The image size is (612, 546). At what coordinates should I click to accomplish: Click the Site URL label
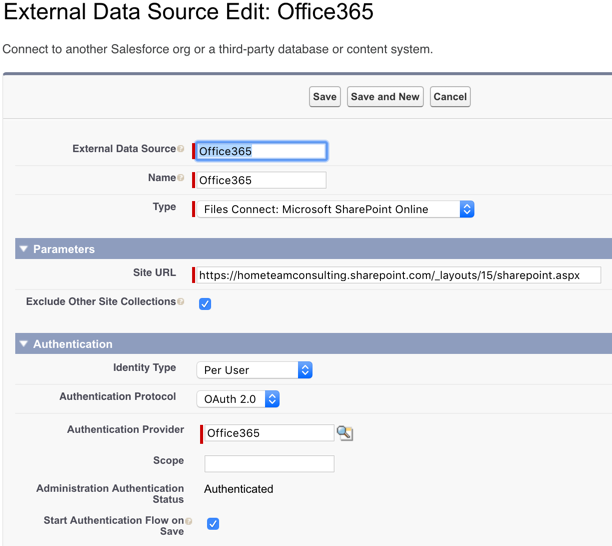154,272
